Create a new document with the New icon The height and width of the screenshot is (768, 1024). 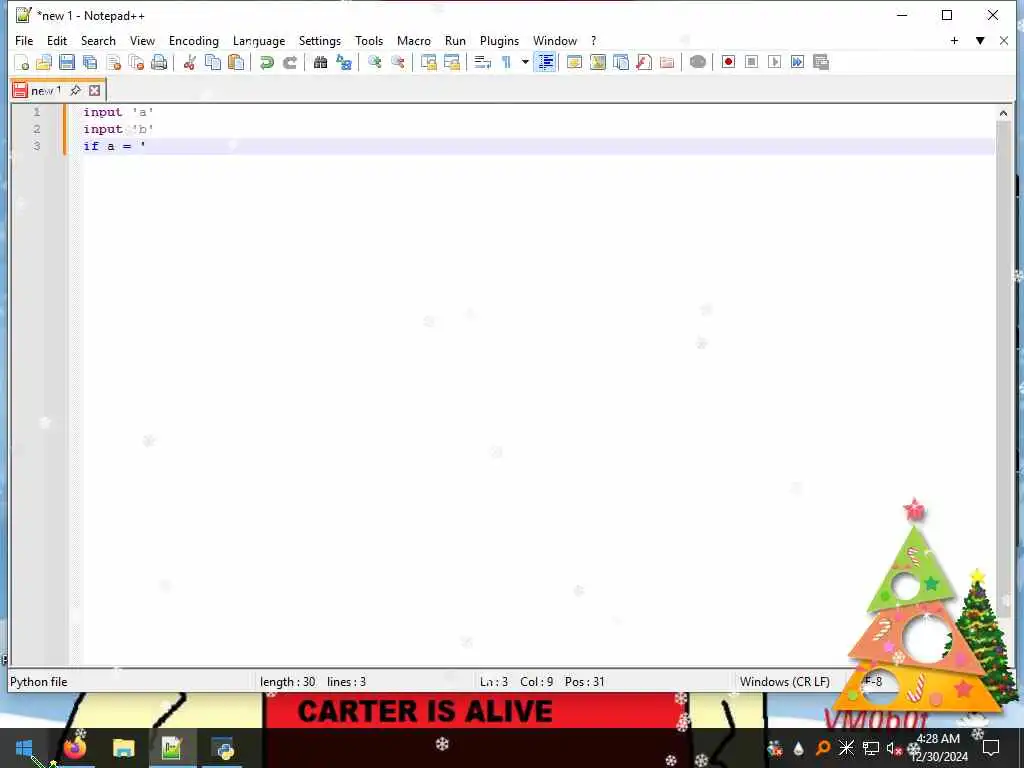[x=22, y=62]
